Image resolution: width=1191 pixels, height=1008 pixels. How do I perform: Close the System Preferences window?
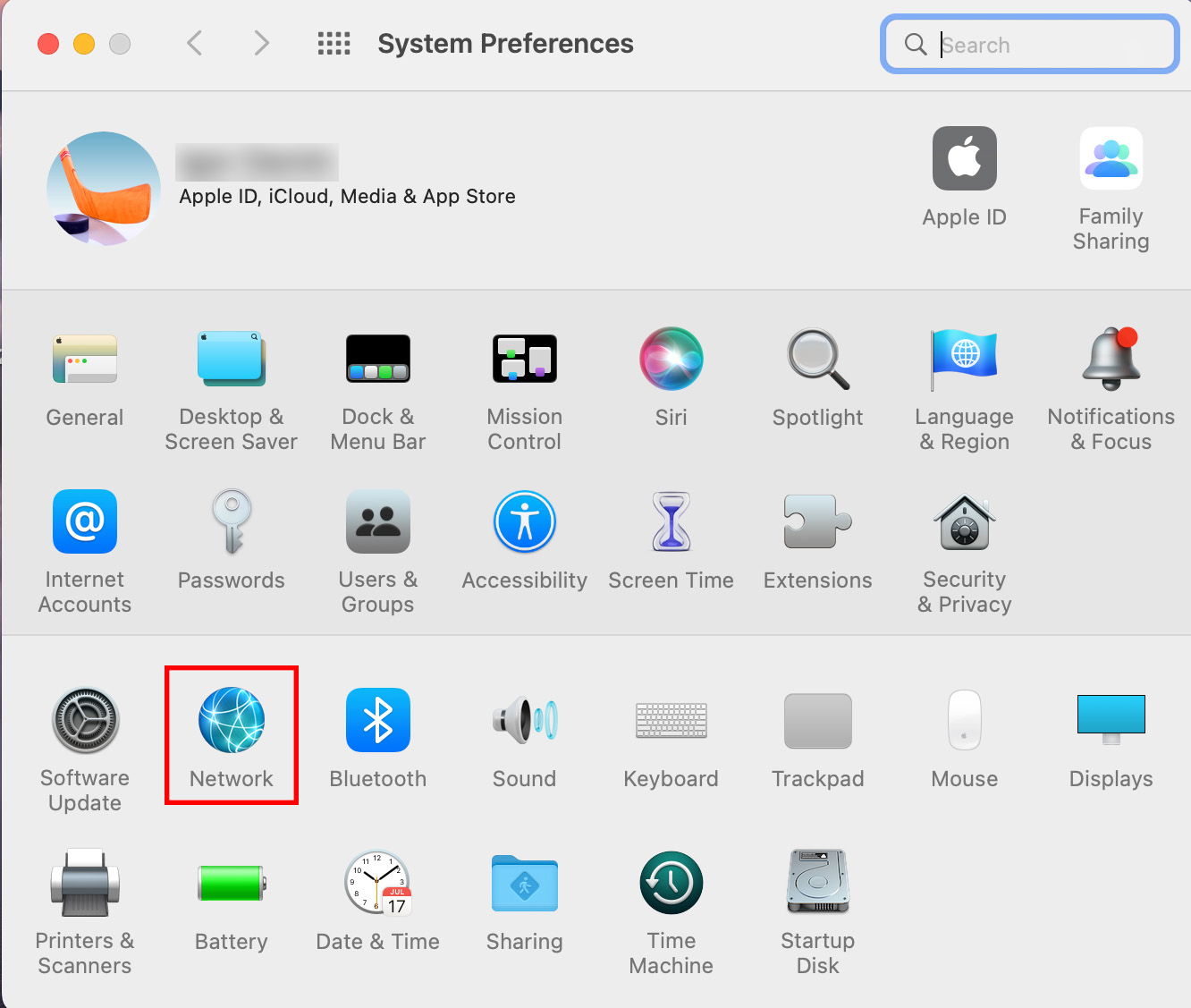[x=48, y=43]
